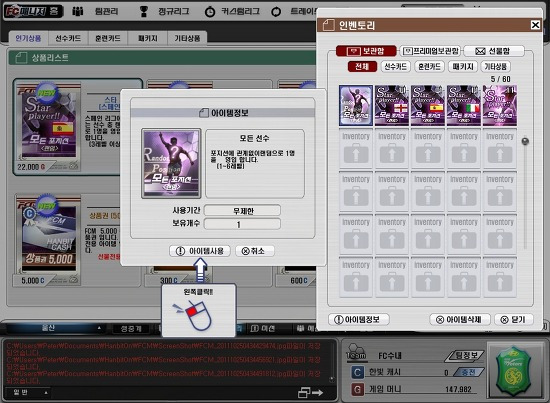The image size is (550, 403).
Task: Click the 보유개수 field showing 1
Action: [242, 224]
